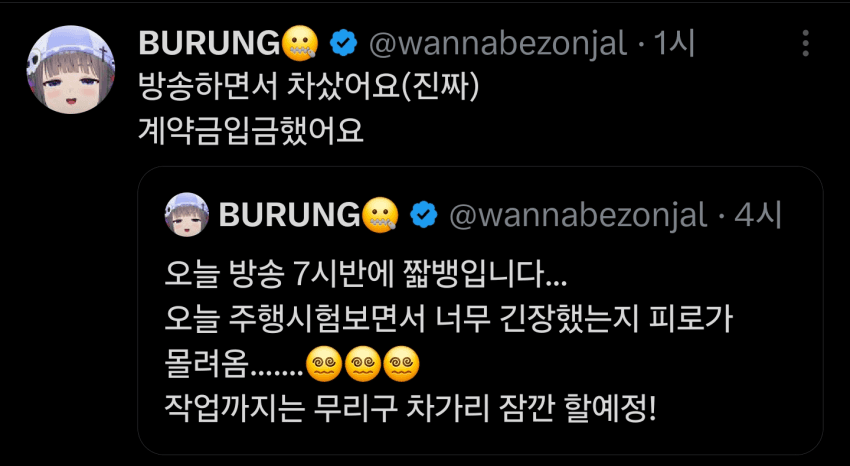Click the 4시 timestamp of quoted tweet
850x466 pixels.
pos(758,215)
